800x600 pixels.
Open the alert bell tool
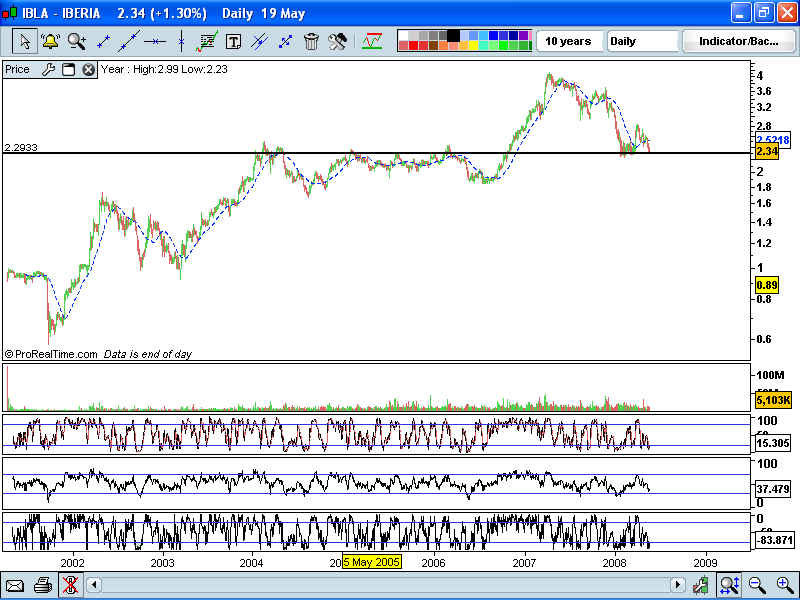(x=51, y=41)
